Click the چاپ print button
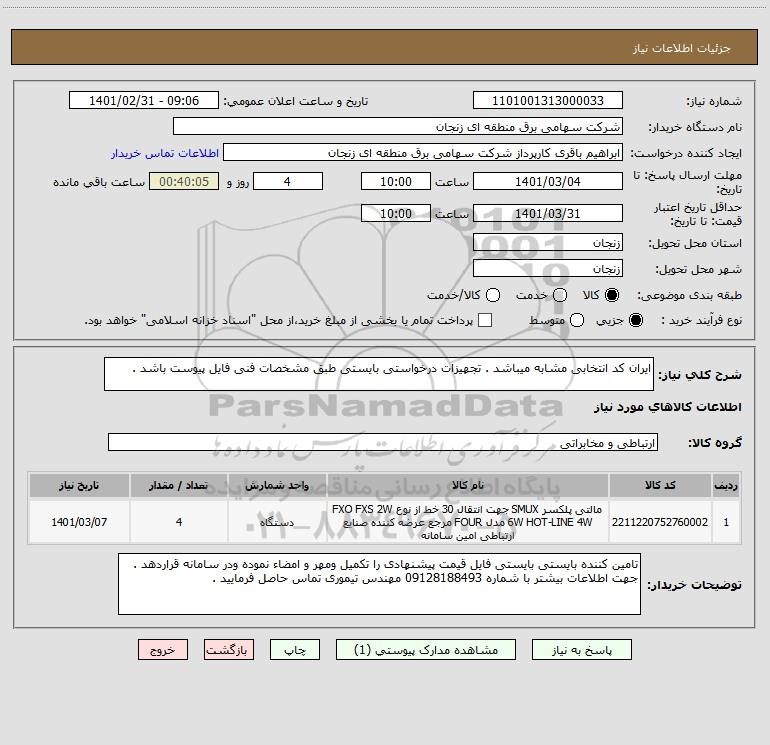770x745 pixels. pos(295,650)
